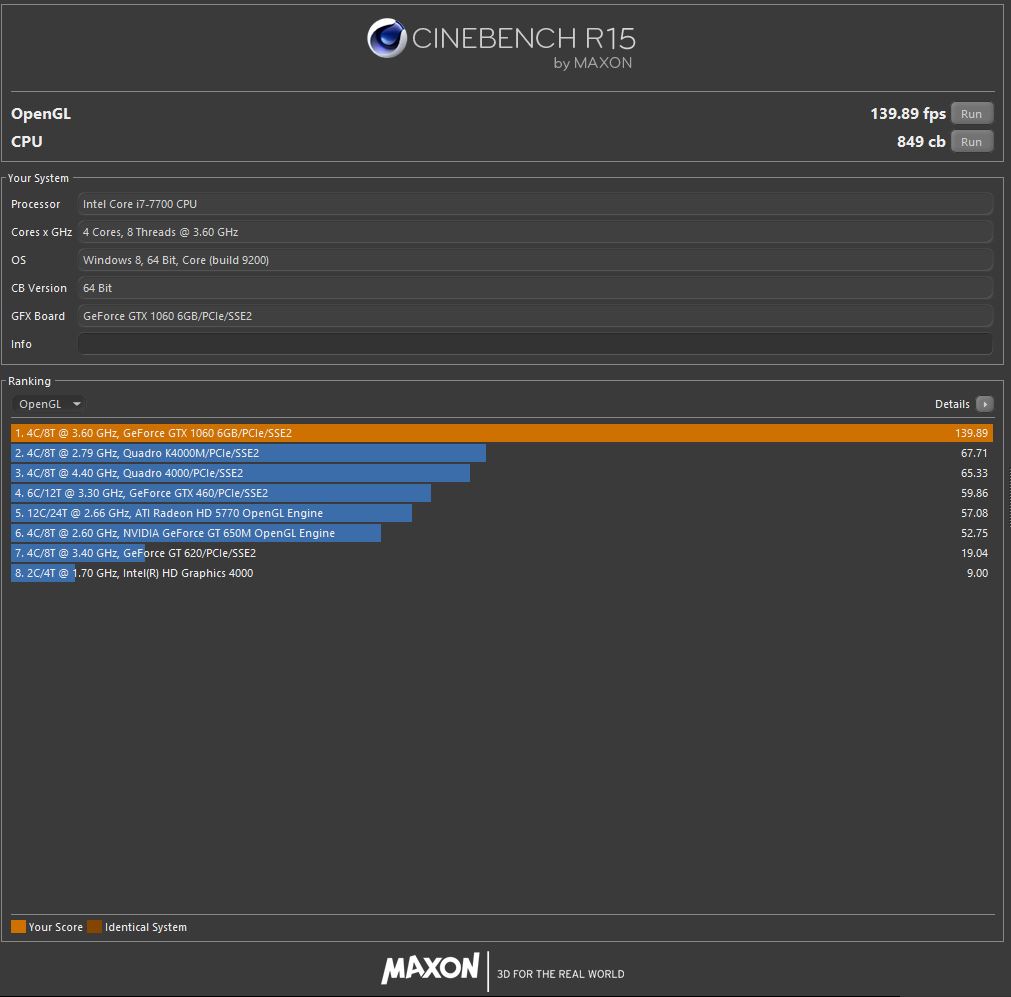Click the GFX Board GeForce GTX 1060 field
Viewport: 1011px width, 997px height.
tap(535, 316)
